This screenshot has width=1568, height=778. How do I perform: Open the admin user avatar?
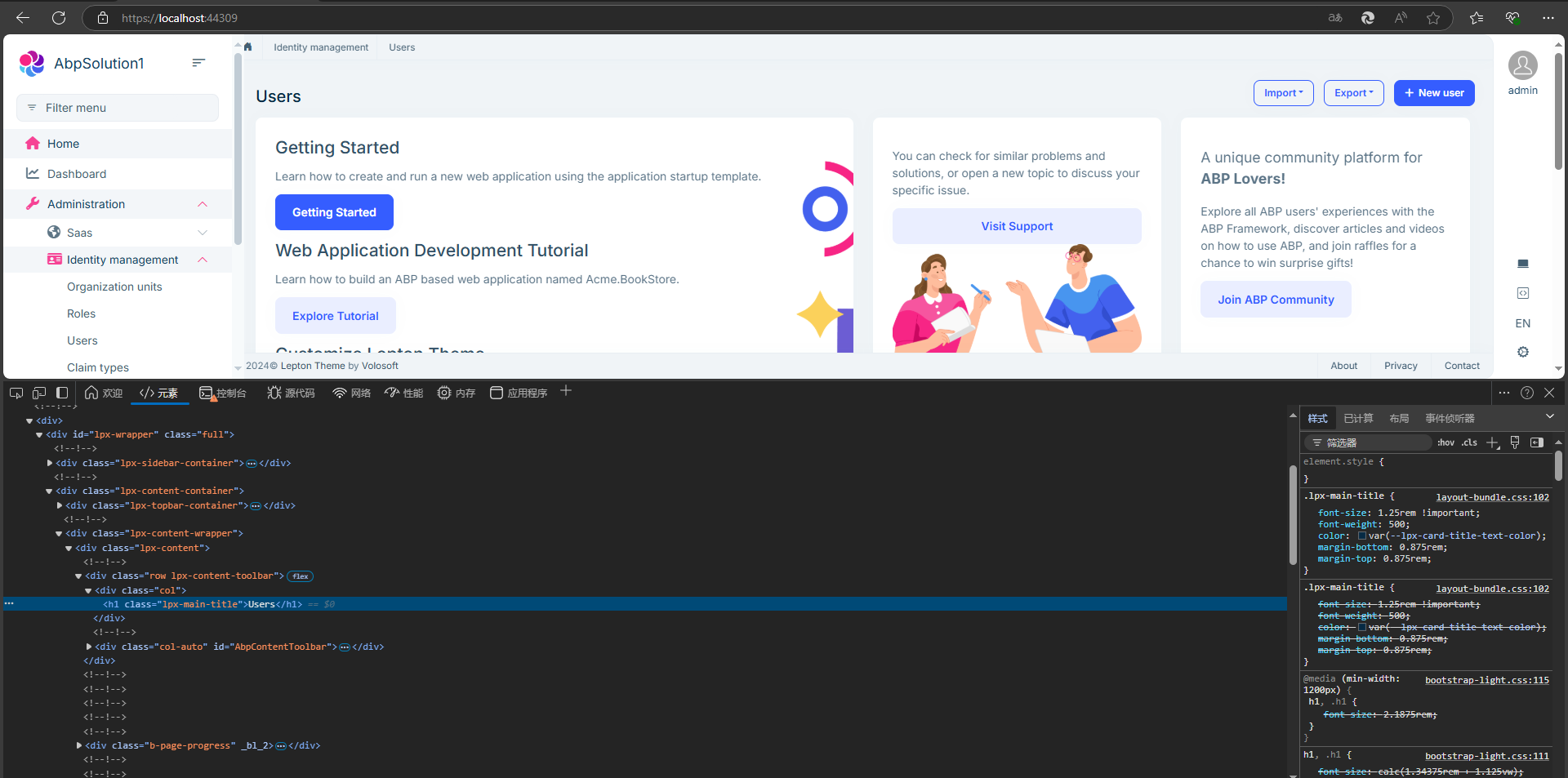(x=1522, y=65)
